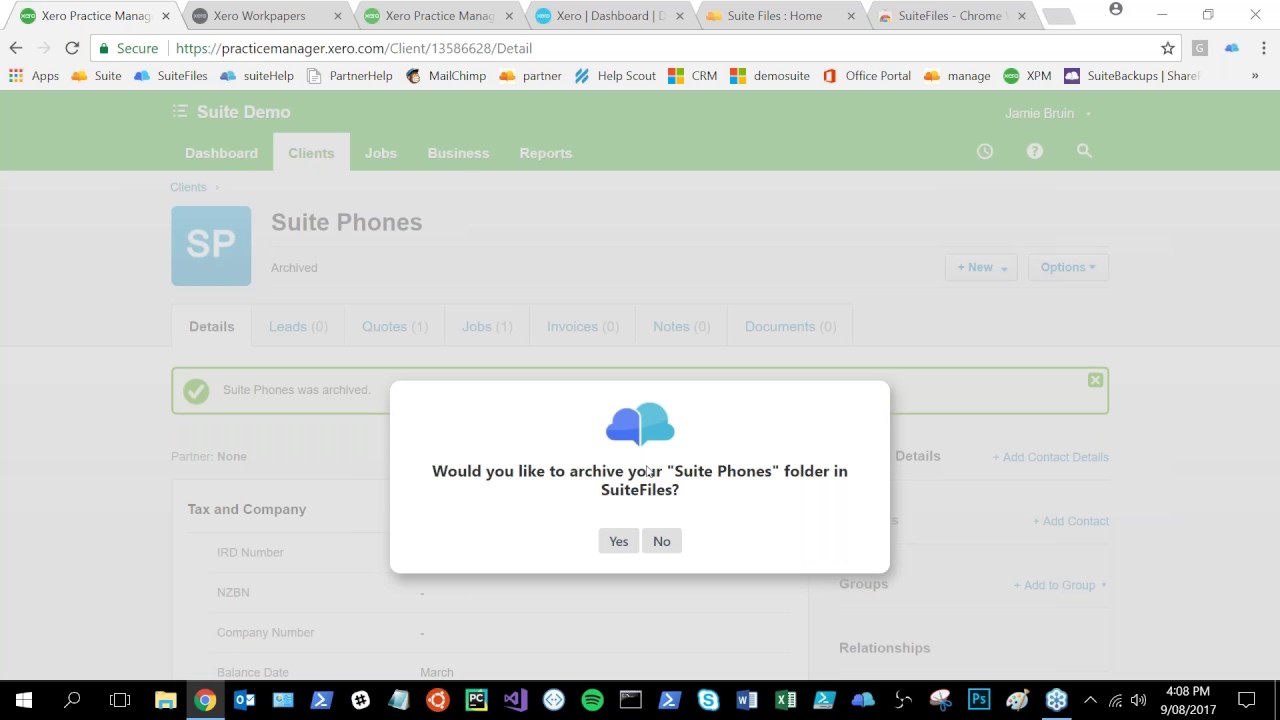The width and height of the screenshot is (1280, 720).
Task: Open Visual Studio from the taskbar
Action: 515,700
